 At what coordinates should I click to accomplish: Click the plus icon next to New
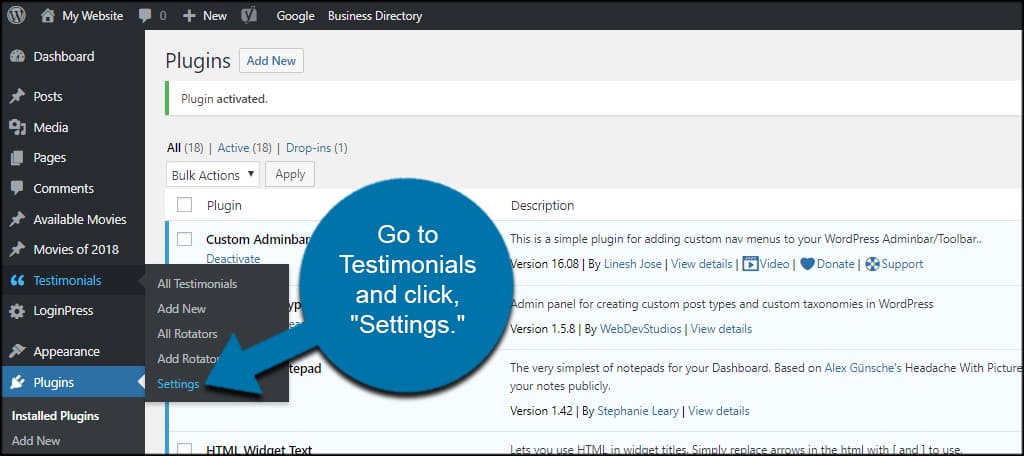pos(189,16)
